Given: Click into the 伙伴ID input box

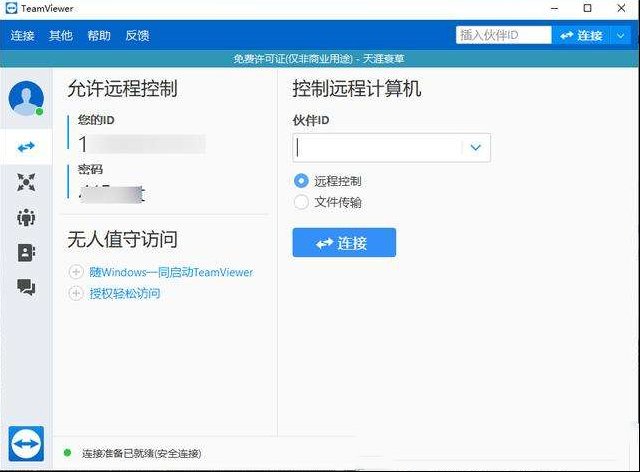Looking at the screenshot, I should coord(378,147).
